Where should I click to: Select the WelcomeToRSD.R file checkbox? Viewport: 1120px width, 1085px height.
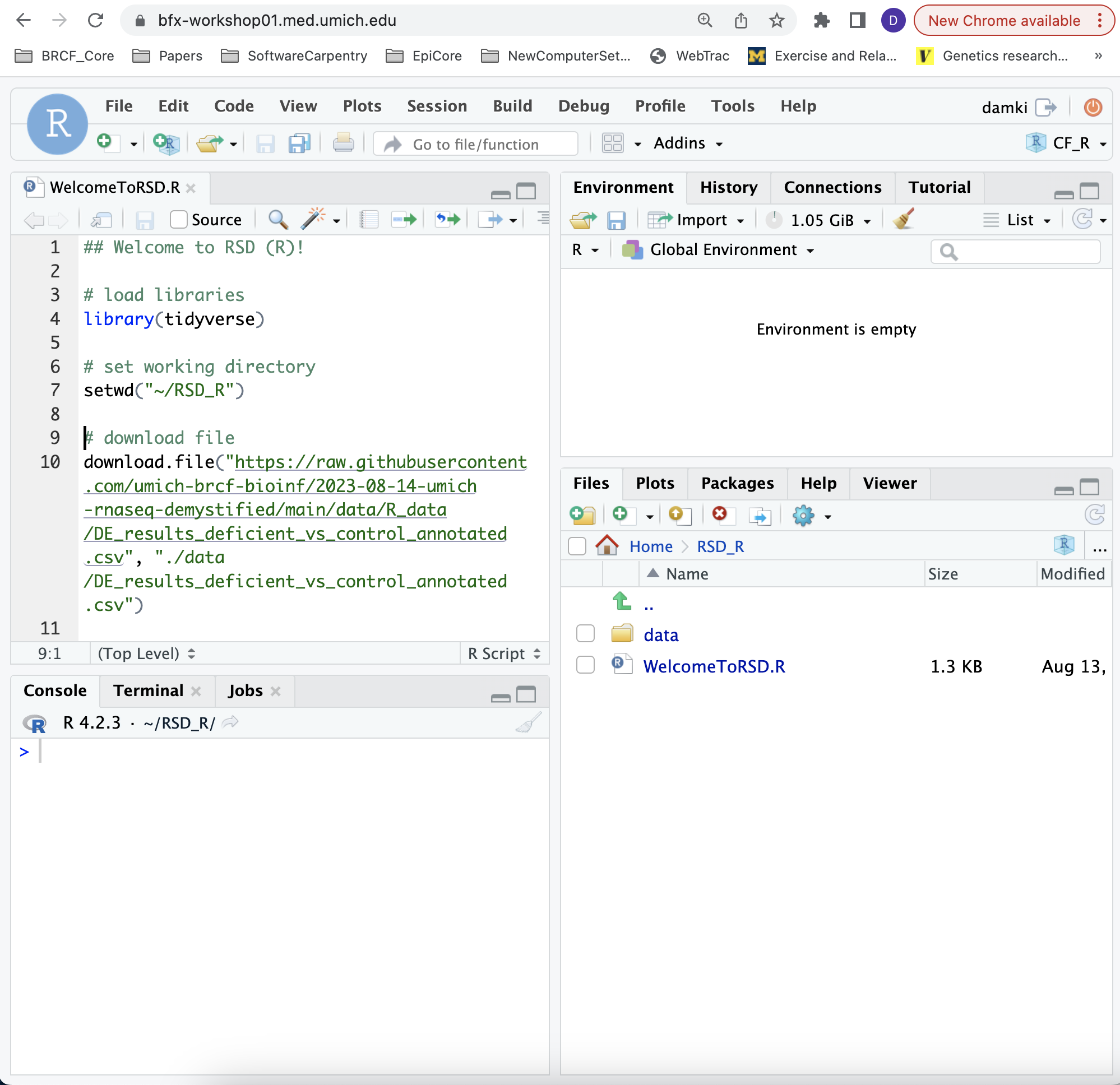[585, 665]
